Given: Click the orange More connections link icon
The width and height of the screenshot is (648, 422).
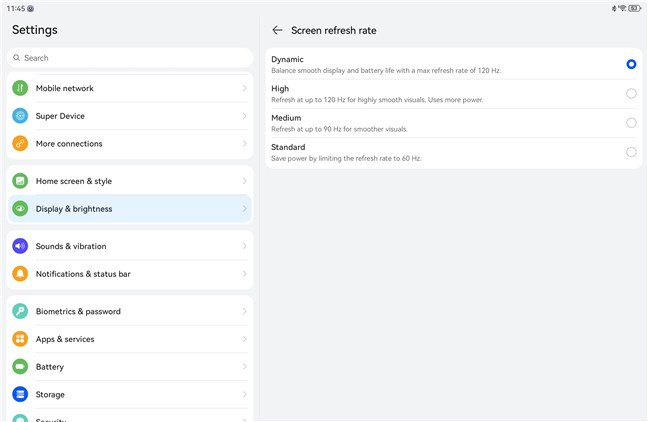Looking at the screenshot, I should [20, 143].
